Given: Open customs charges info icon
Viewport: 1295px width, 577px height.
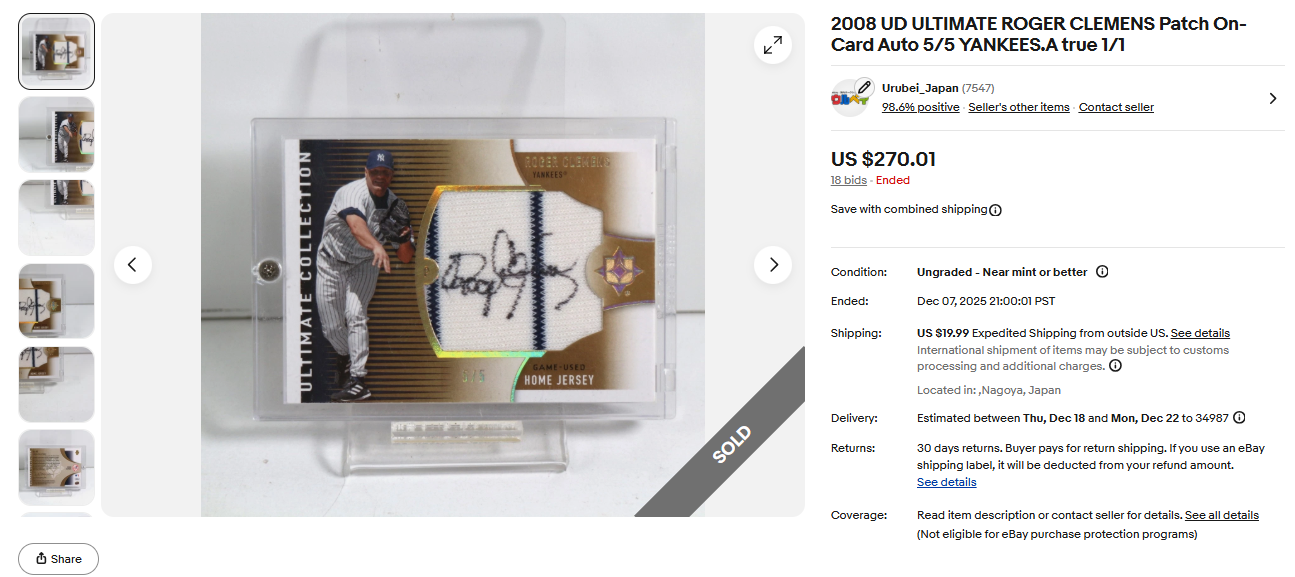Looking at the screenshot, I should [x=1115, y=366].
